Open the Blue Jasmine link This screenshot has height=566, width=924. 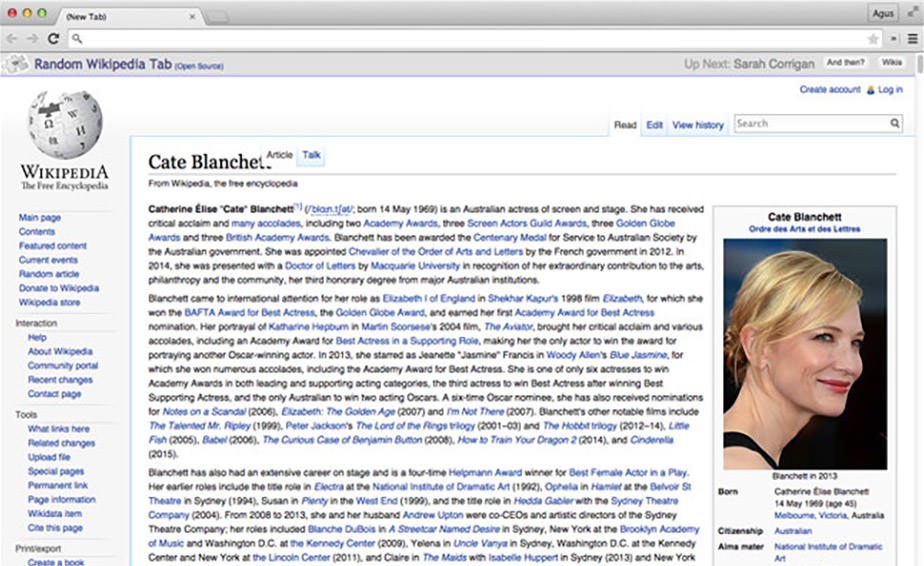638,355
